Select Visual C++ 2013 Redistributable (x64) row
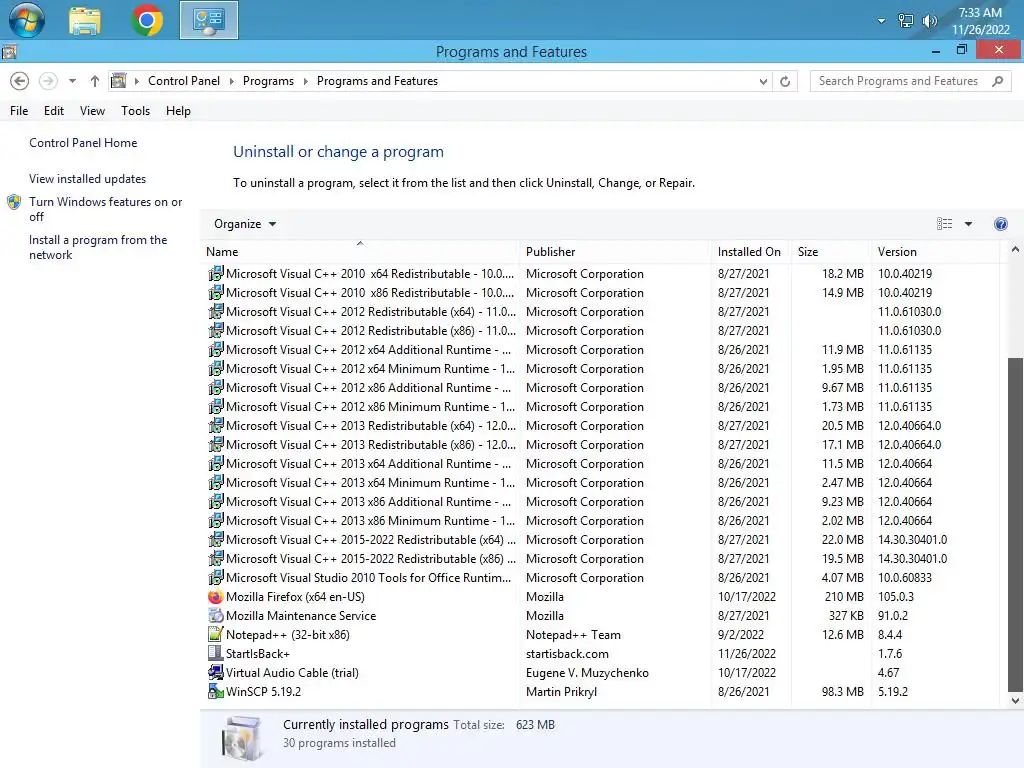The height and width of the screenshot is (768, 1024). point(602,426)
